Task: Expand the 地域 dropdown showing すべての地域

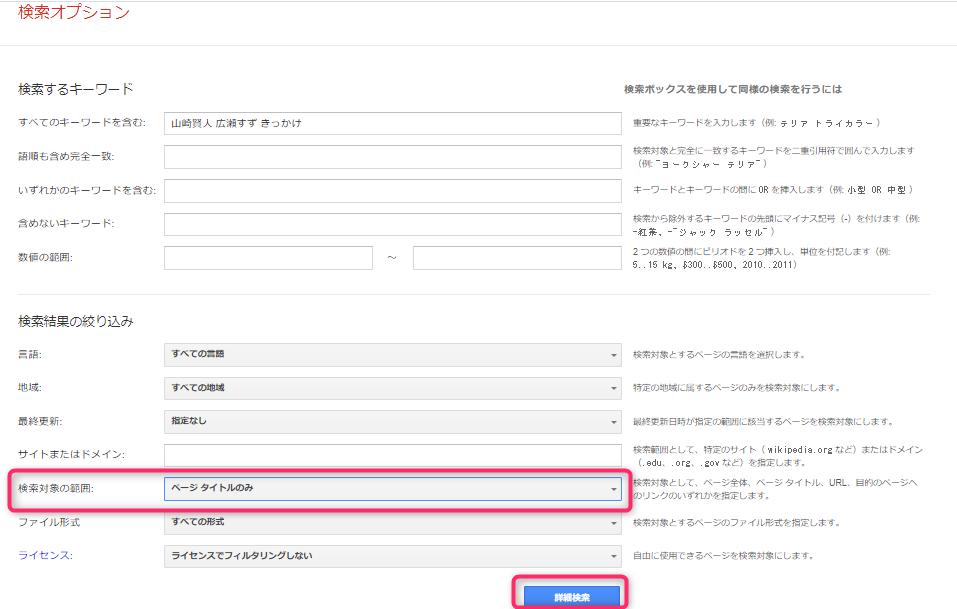Action: (x=392, y=388)
